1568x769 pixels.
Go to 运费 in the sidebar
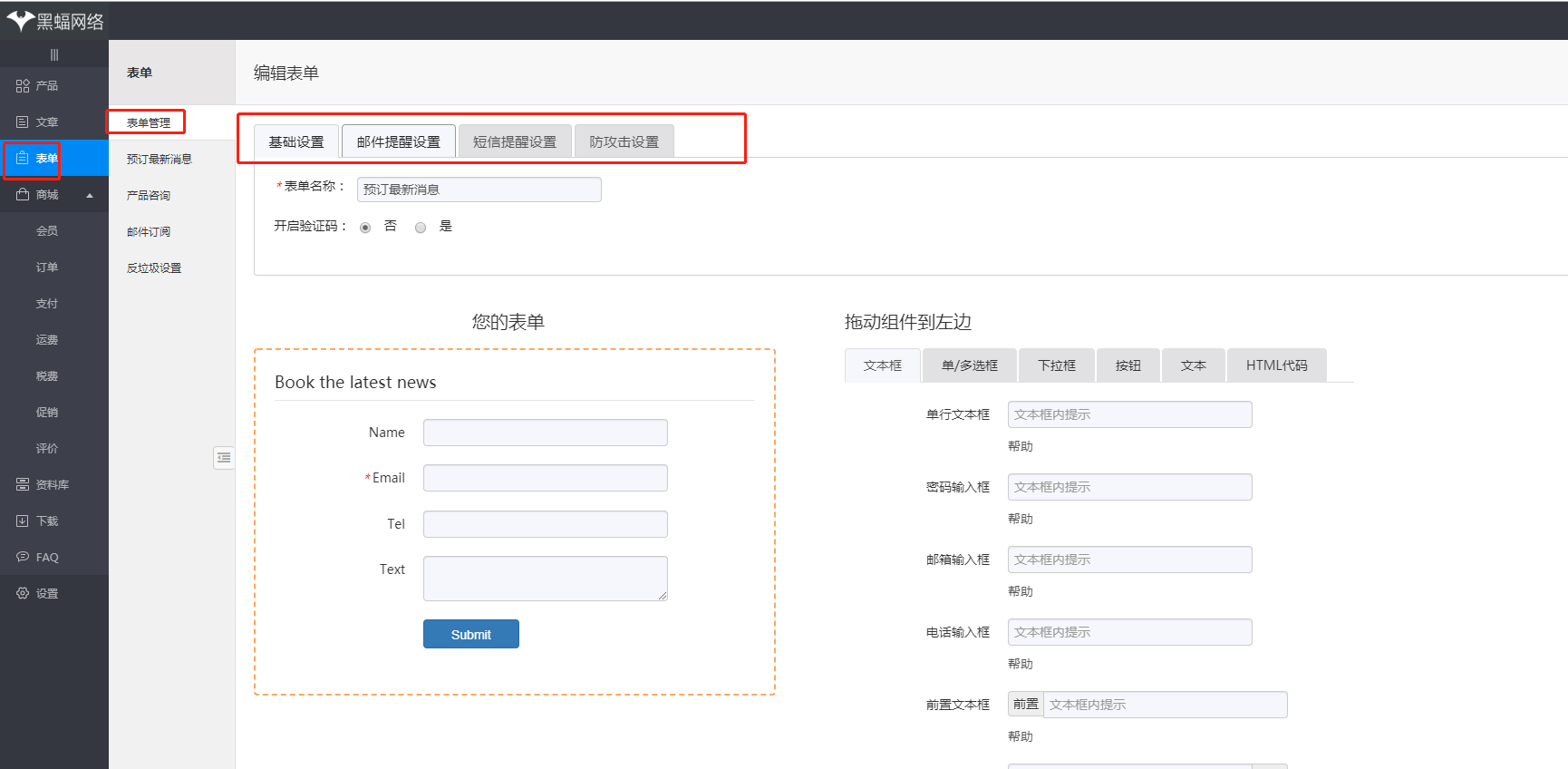(x=47, y=339)
